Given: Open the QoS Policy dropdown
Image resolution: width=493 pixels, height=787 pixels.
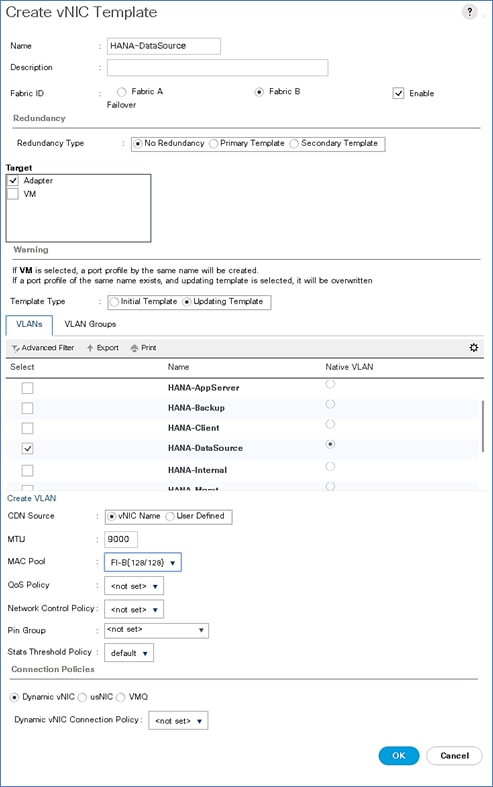Looking at the screenshot, I should pyautogui.click(x=134, y=586).
